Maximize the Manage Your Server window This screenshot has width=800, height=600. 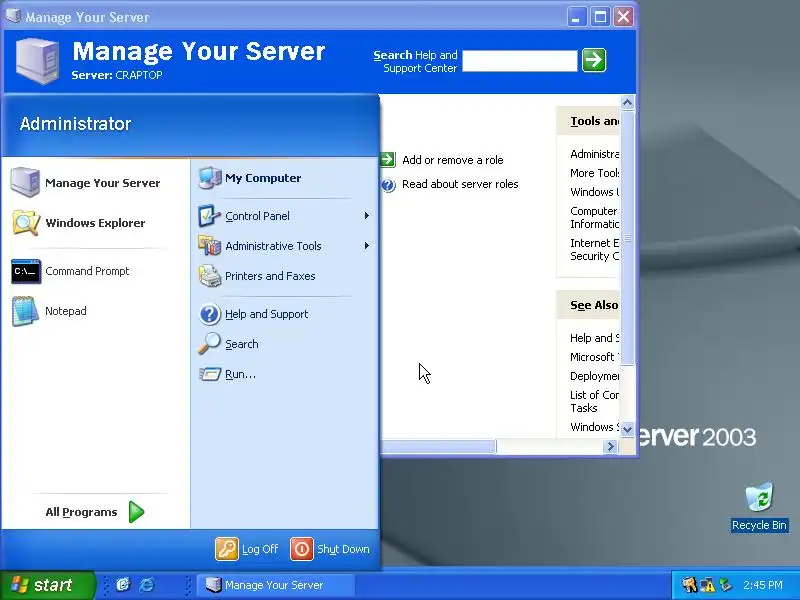(x=600, y=17)
